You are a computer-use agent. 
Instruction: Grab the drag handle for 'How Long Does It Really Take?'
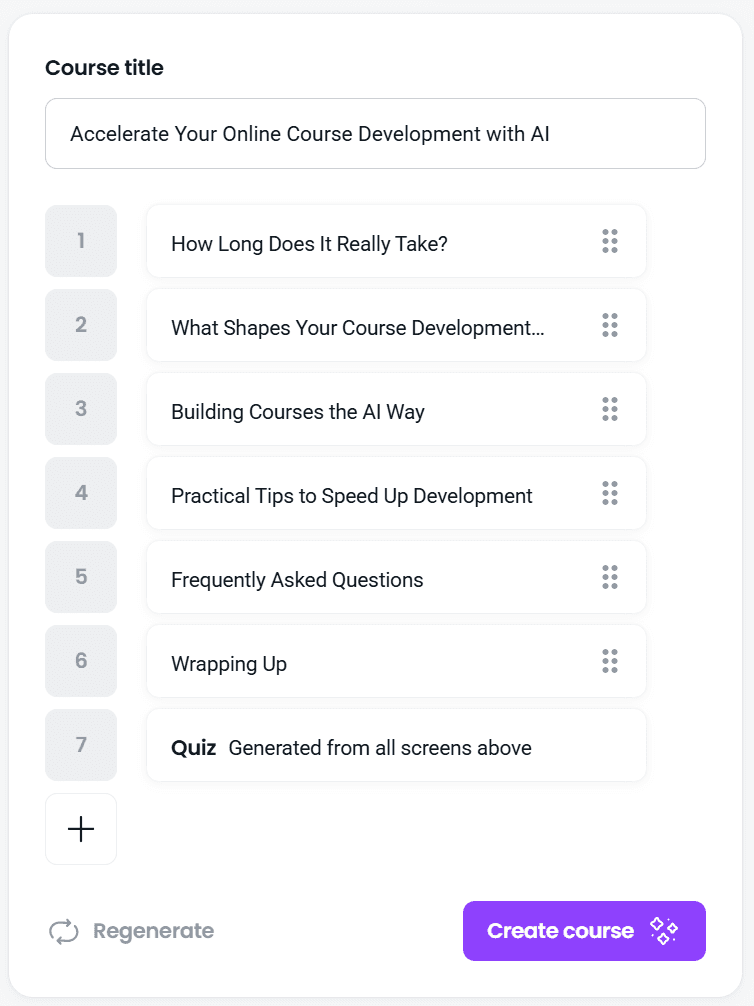click(x=610, y=241)
